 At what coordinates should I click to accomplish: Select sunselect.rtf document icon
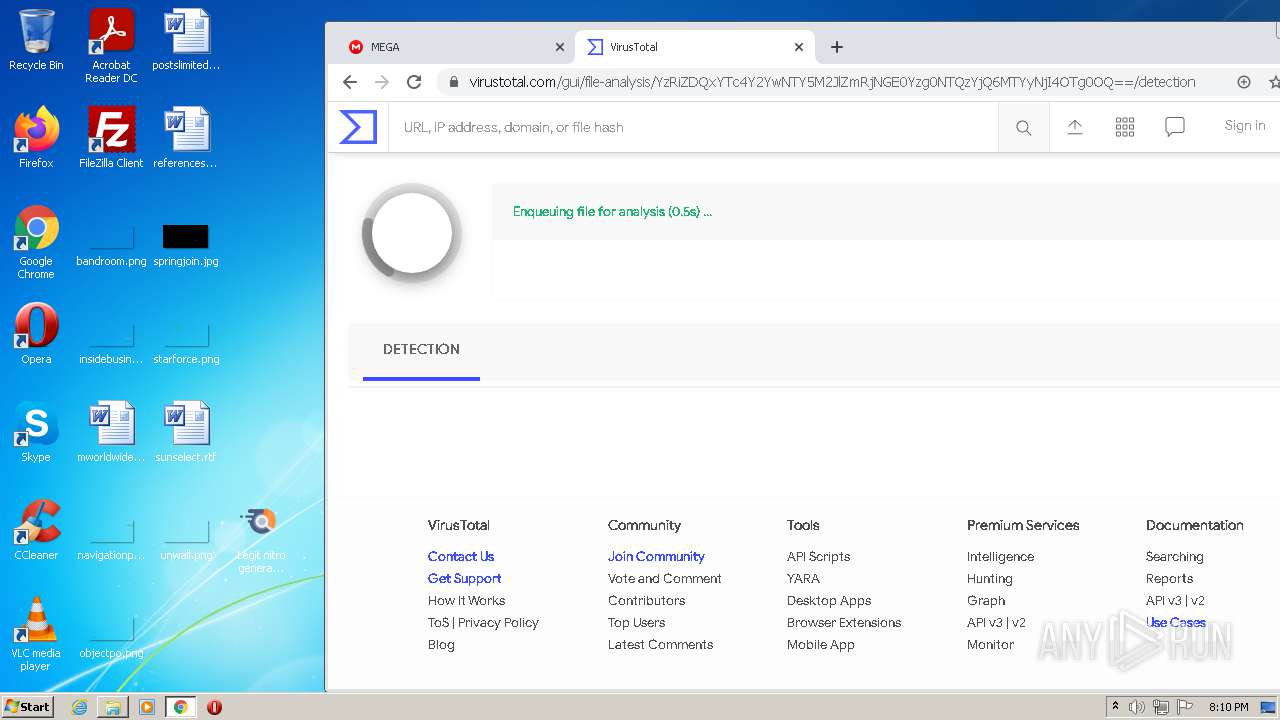(x=186, y=432)
